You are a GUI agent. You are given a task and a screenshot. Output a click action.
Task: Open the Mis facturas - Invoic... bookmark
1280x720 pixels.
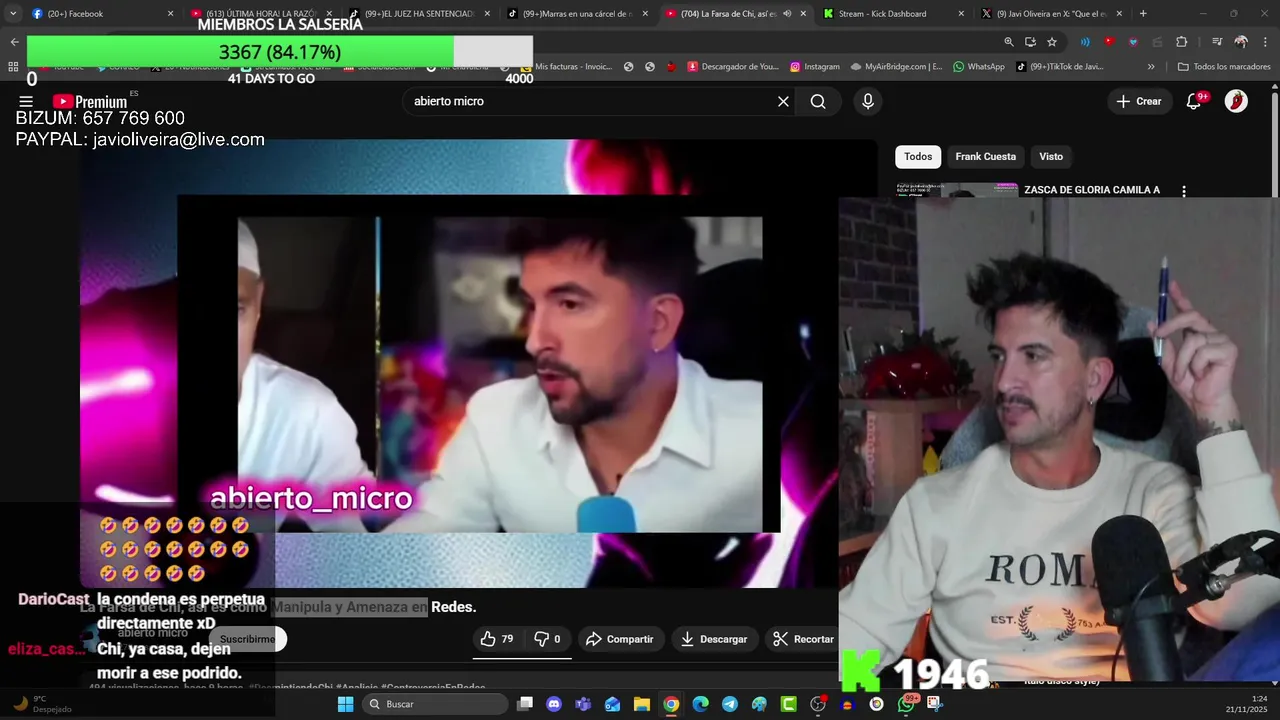point(566,67)
